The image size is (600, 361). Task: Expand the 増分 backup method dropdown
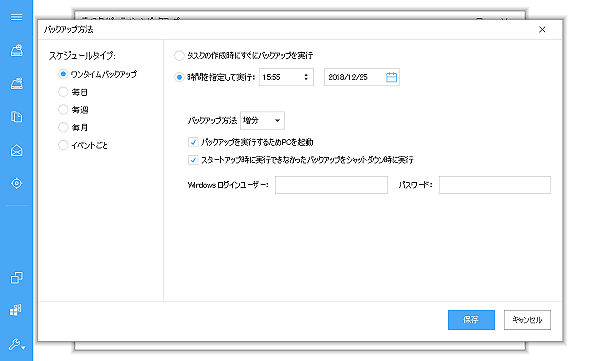pyautogui.click(x=262, y=121)
